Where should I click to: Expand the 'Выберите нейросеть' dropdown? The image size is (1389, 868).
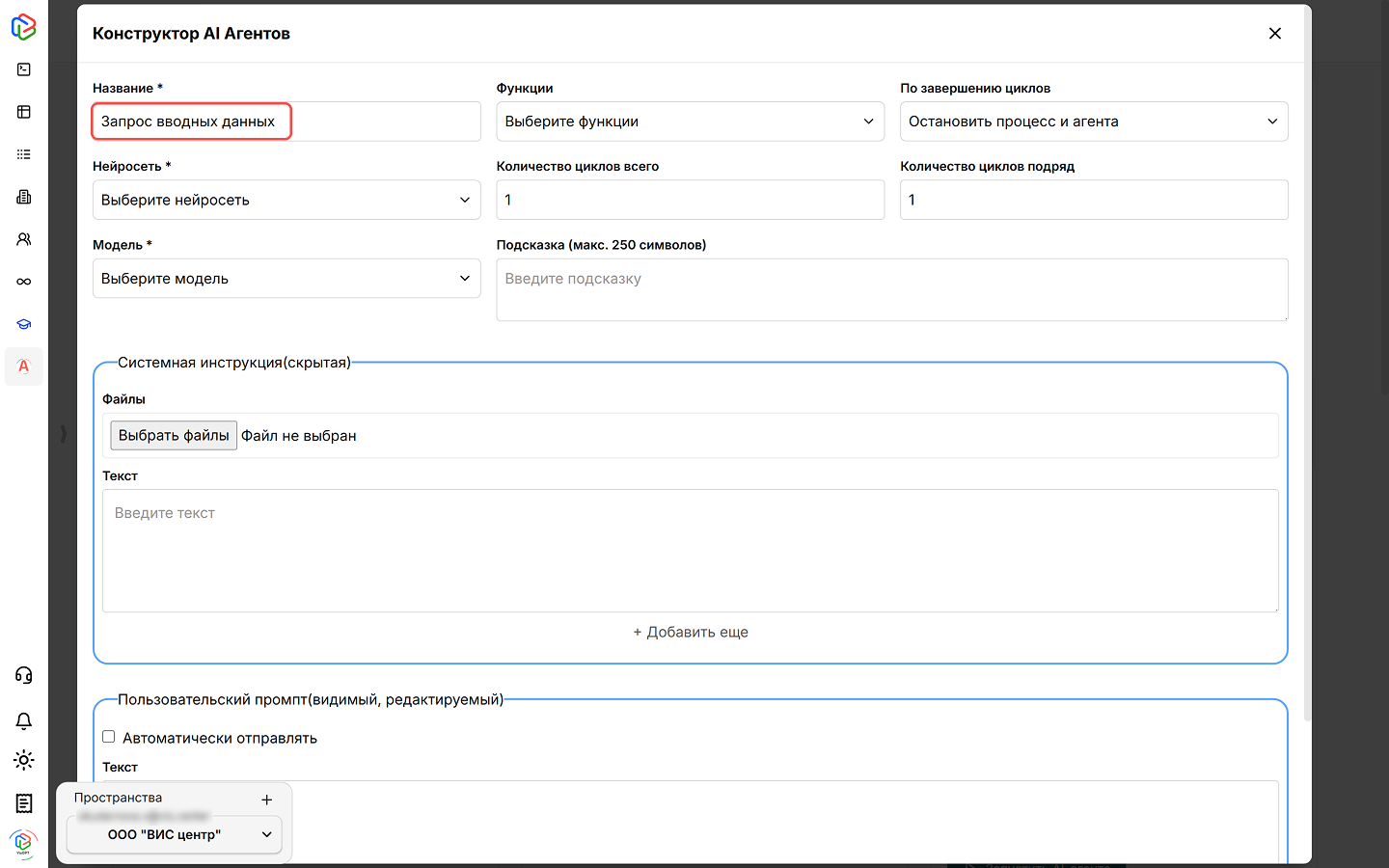point(286,200)
